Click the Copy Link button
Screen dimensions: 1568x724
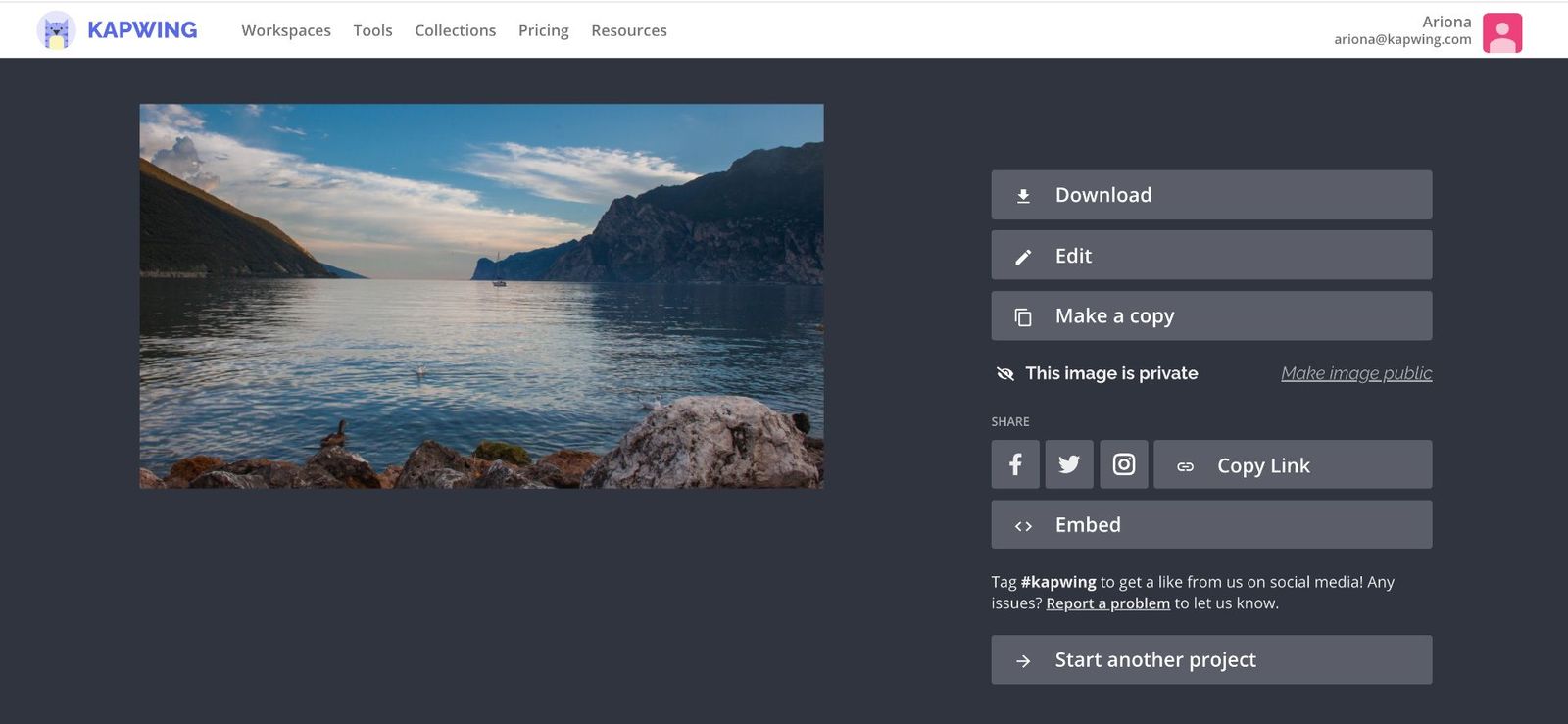pos(1293,465)
